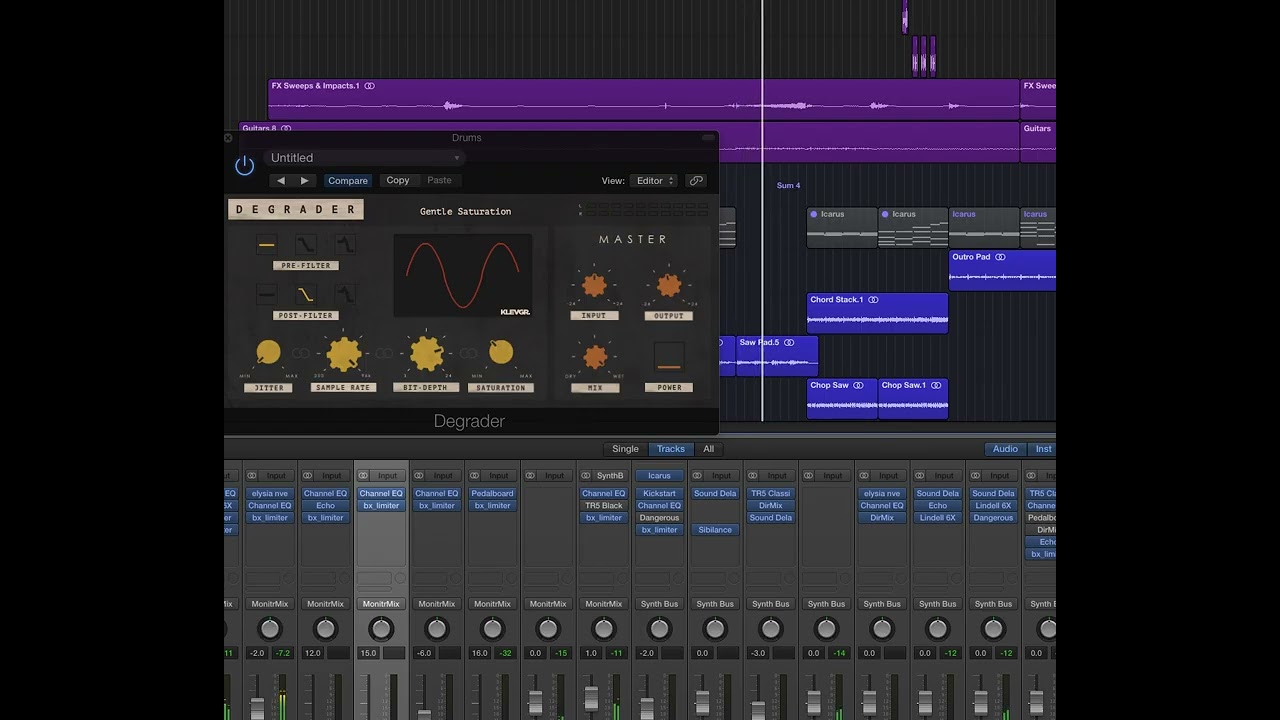This screenshot has height=720, width=1280.
Task: Open the MonitrMix output dropdown on selected channel
Action: point(381,604)
